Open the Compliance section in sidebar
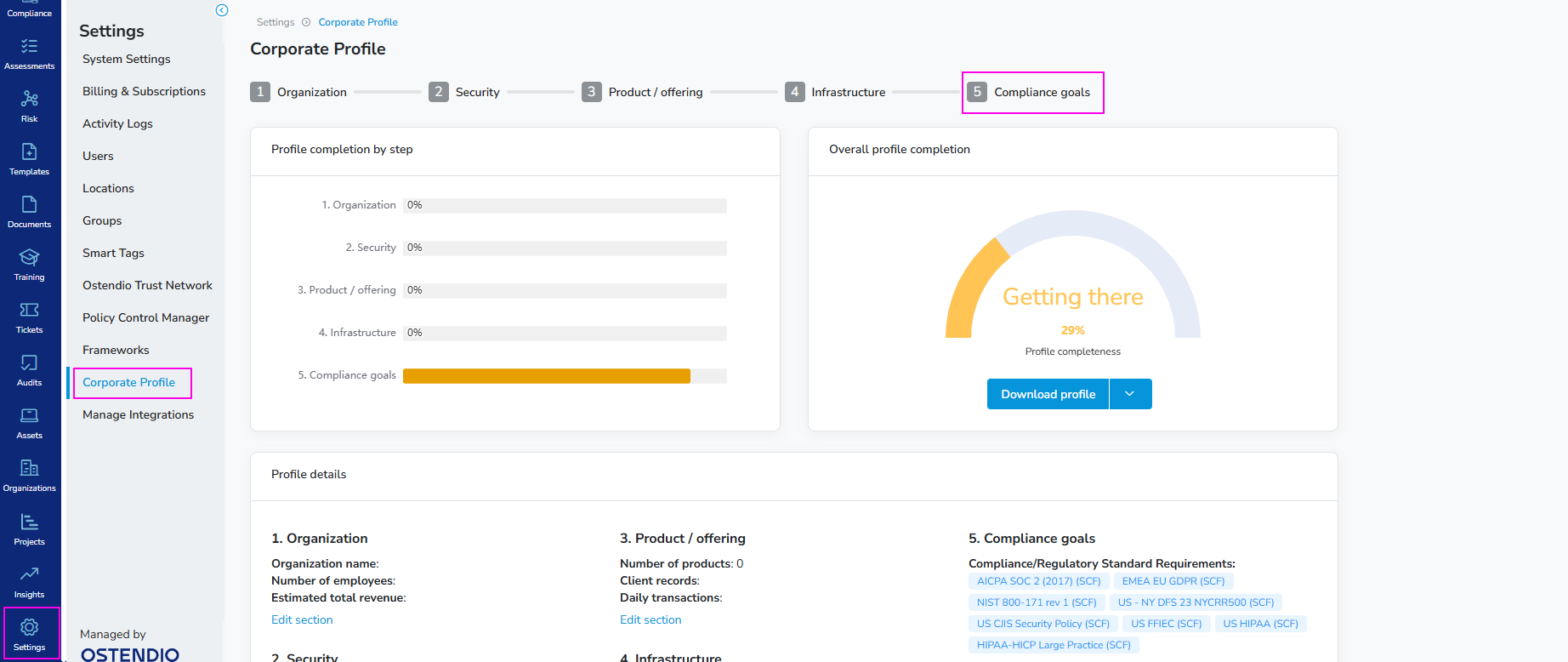 29,9
